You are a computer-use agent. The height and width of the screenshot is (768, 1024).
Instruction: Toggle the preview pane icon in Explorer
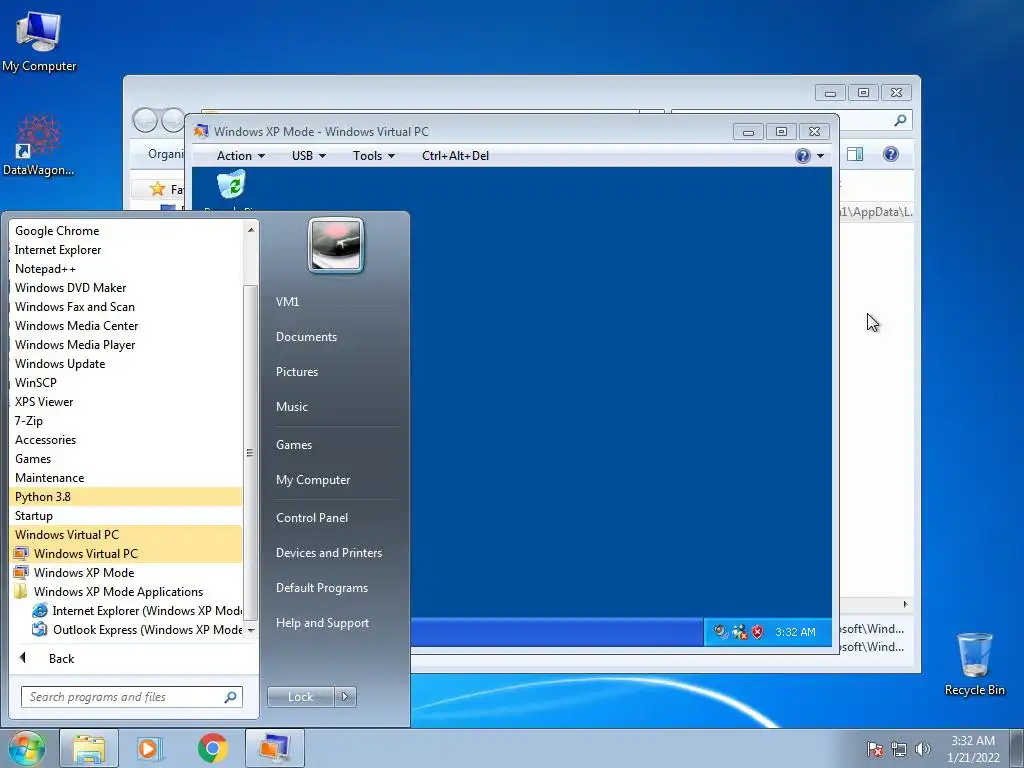855,154
